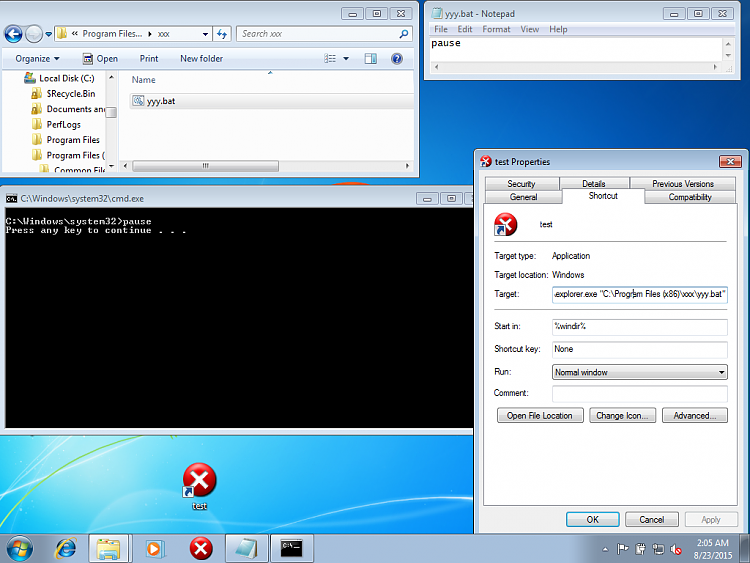Open Notepad's Format menu
Screen dimensions: 750x563
496,29
